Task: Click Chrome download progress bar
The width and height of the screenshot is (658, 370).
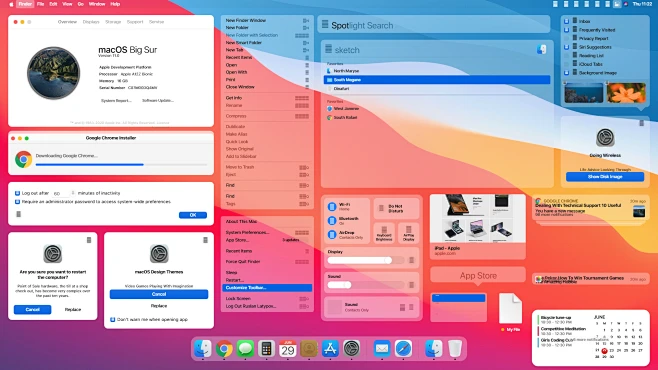Action: point(121,165)
